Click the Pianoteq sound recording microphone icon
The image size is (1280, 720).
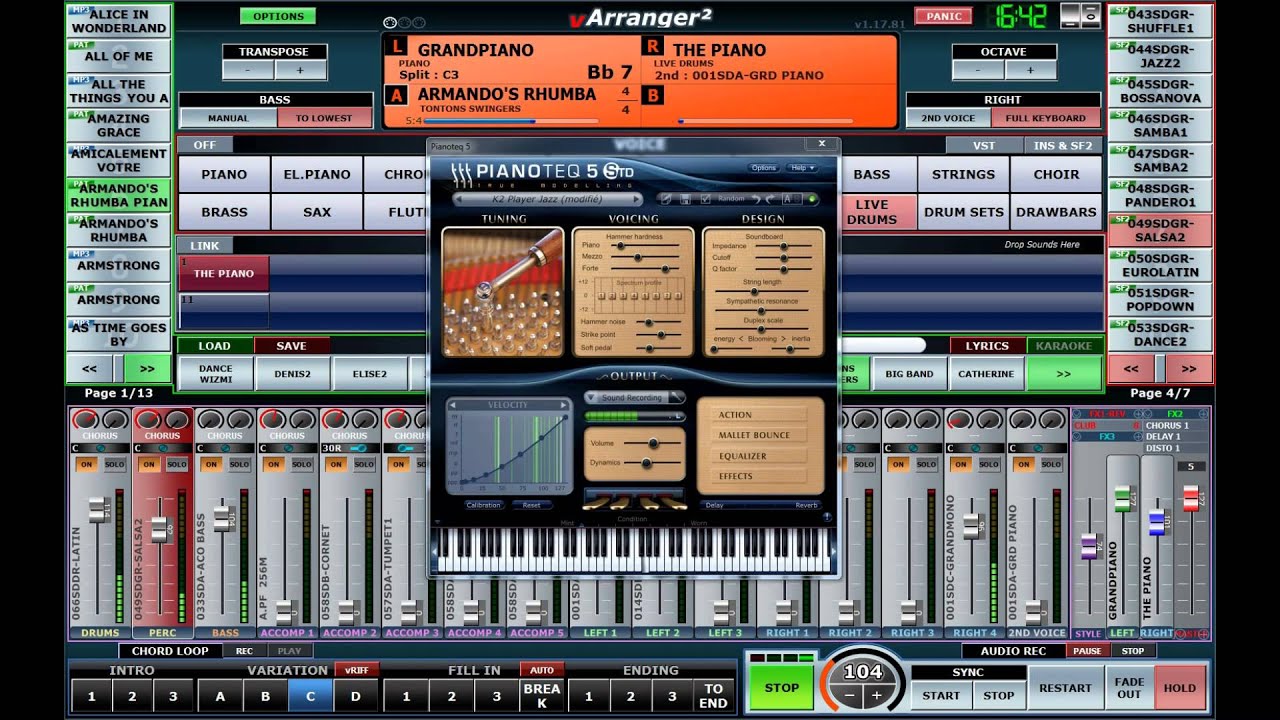tap(675, 397)
